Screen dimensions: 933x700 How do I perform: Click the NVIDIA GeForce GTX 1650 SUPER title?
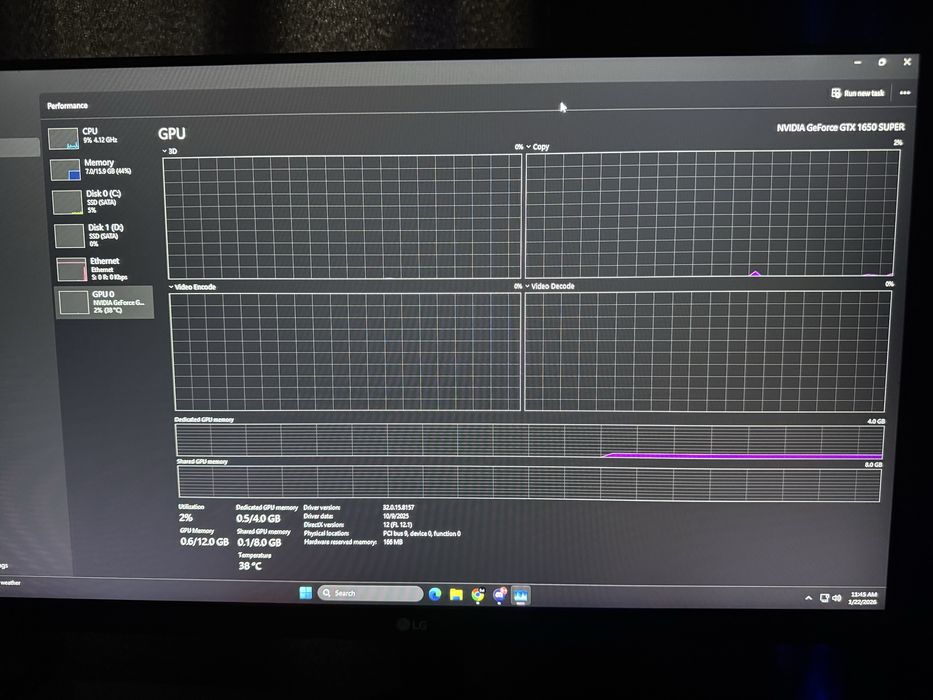click(840, 127)
